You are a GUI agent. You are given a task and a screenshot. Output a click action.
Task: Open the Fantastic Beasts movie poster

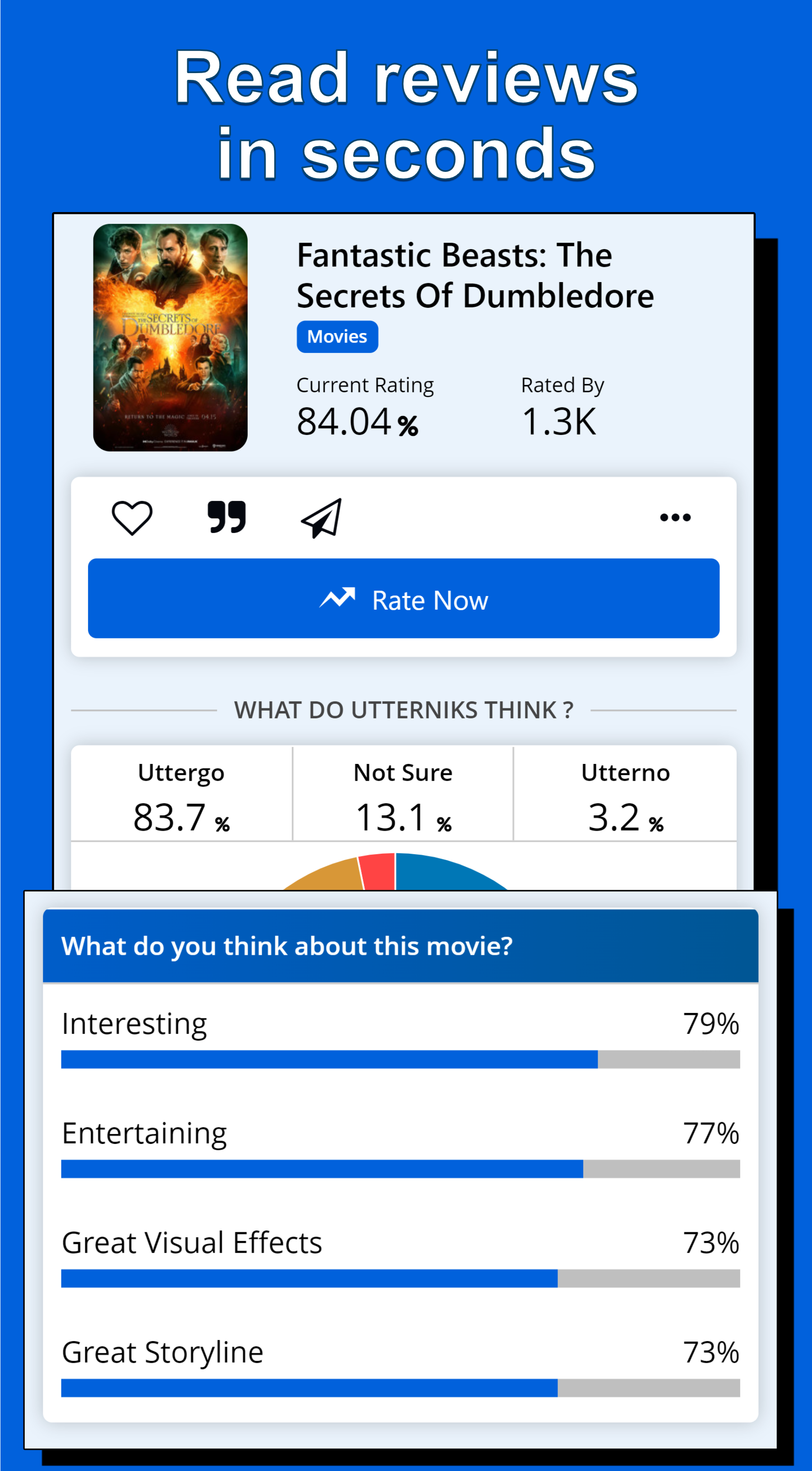(170, 337)
